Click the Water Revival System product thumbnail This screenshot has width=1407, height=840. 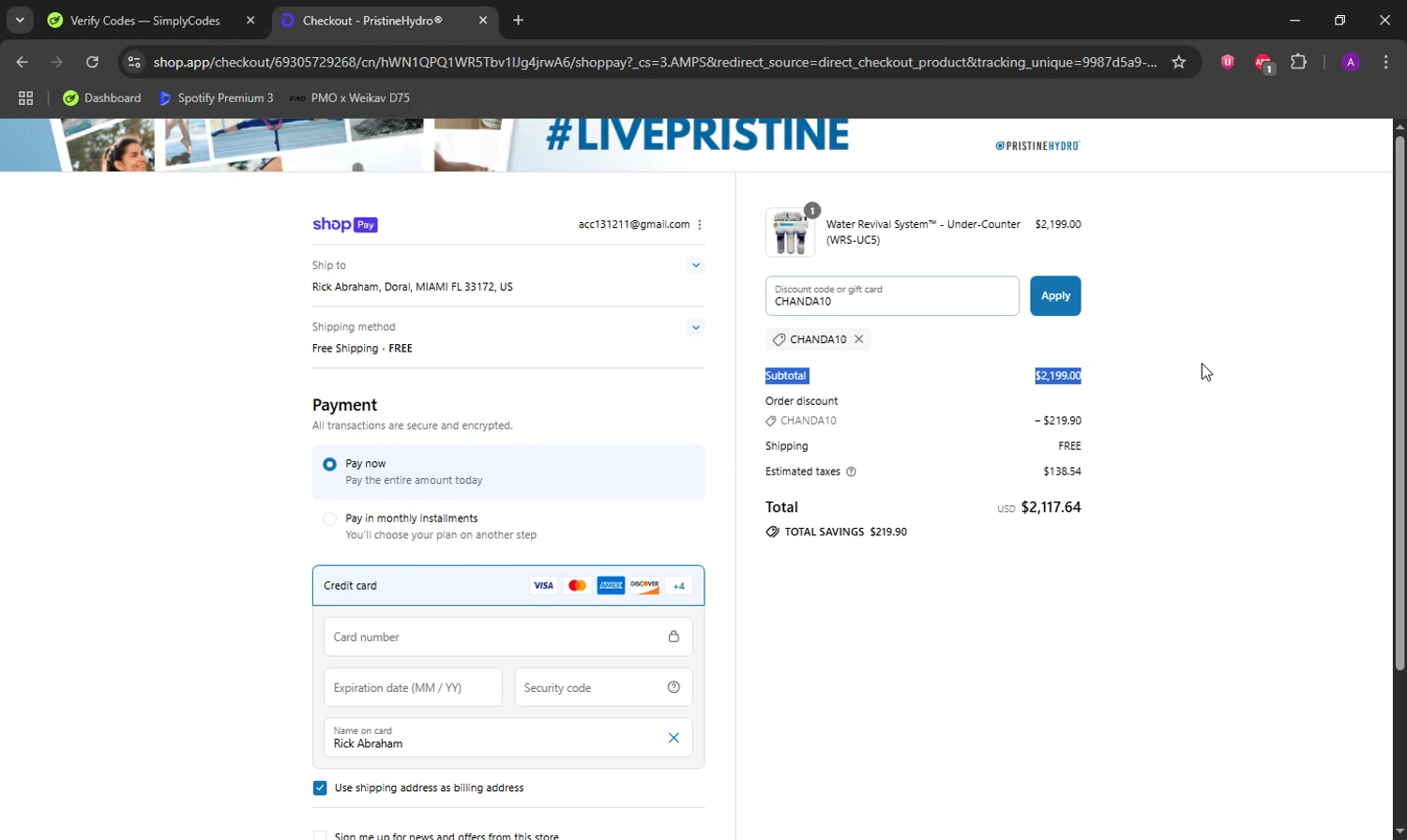coord(790,232)
